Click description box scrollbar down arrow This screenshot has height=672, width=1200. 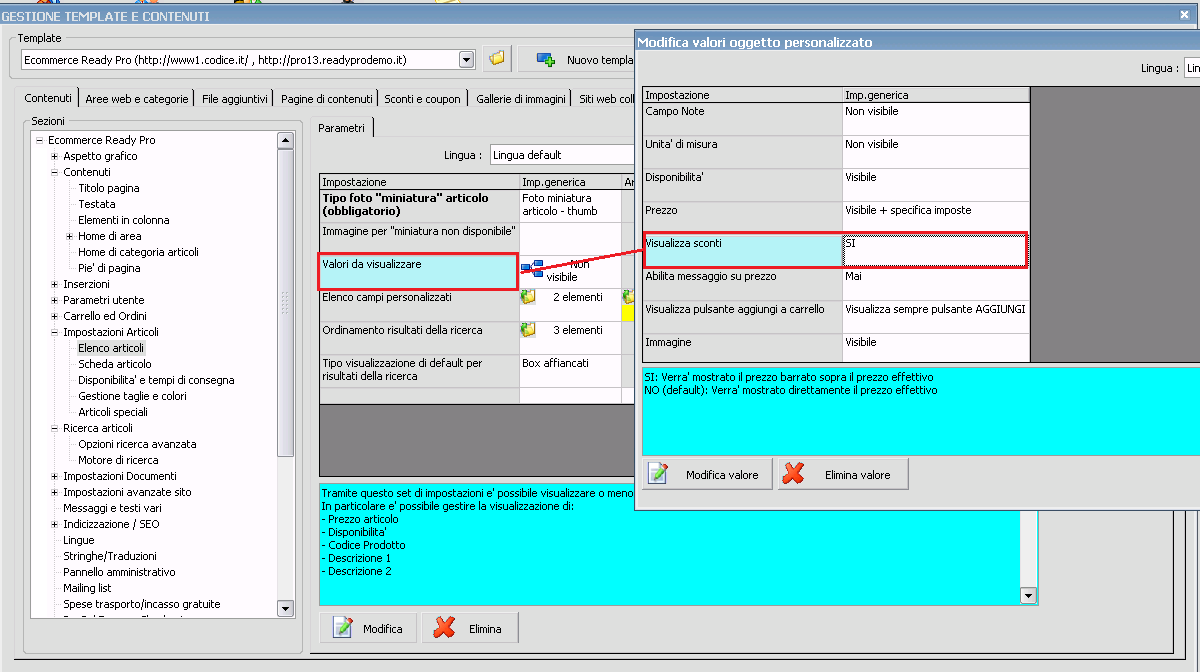point(1027,596)
